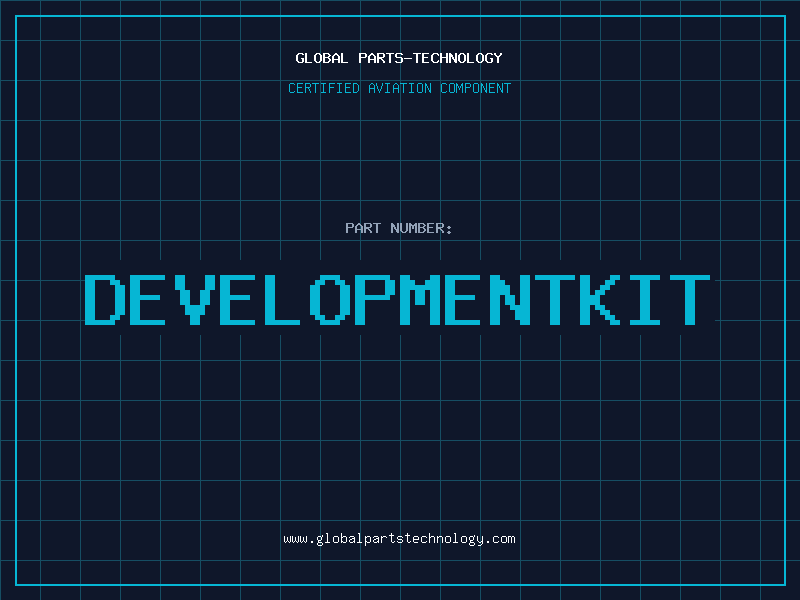Select the large letter M in DEVELOPMENTKIT
Screen dimensions: 800x600
click(419, 300)
